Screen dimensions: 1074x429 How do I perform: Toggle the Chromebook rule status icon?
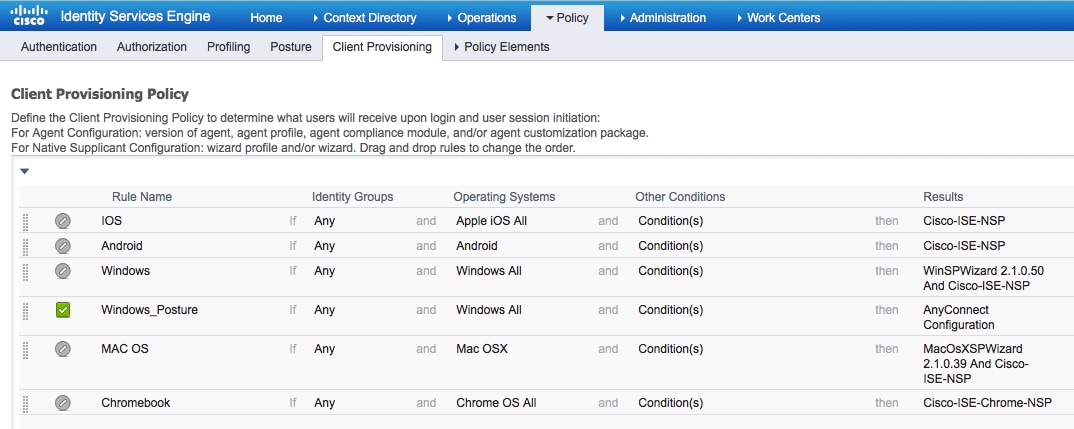(x=62, y=403)
